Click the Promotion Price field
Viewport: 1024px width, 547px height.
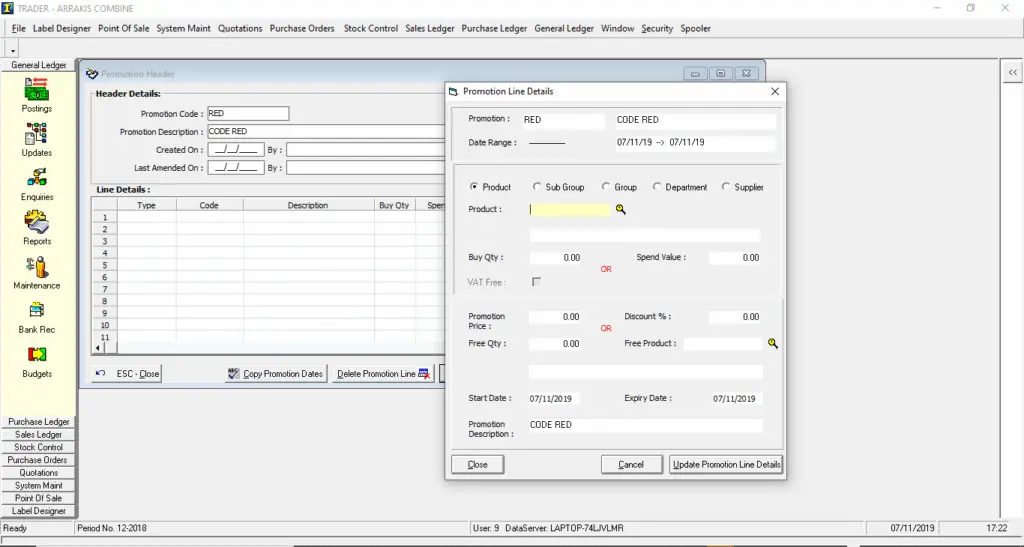555,317
